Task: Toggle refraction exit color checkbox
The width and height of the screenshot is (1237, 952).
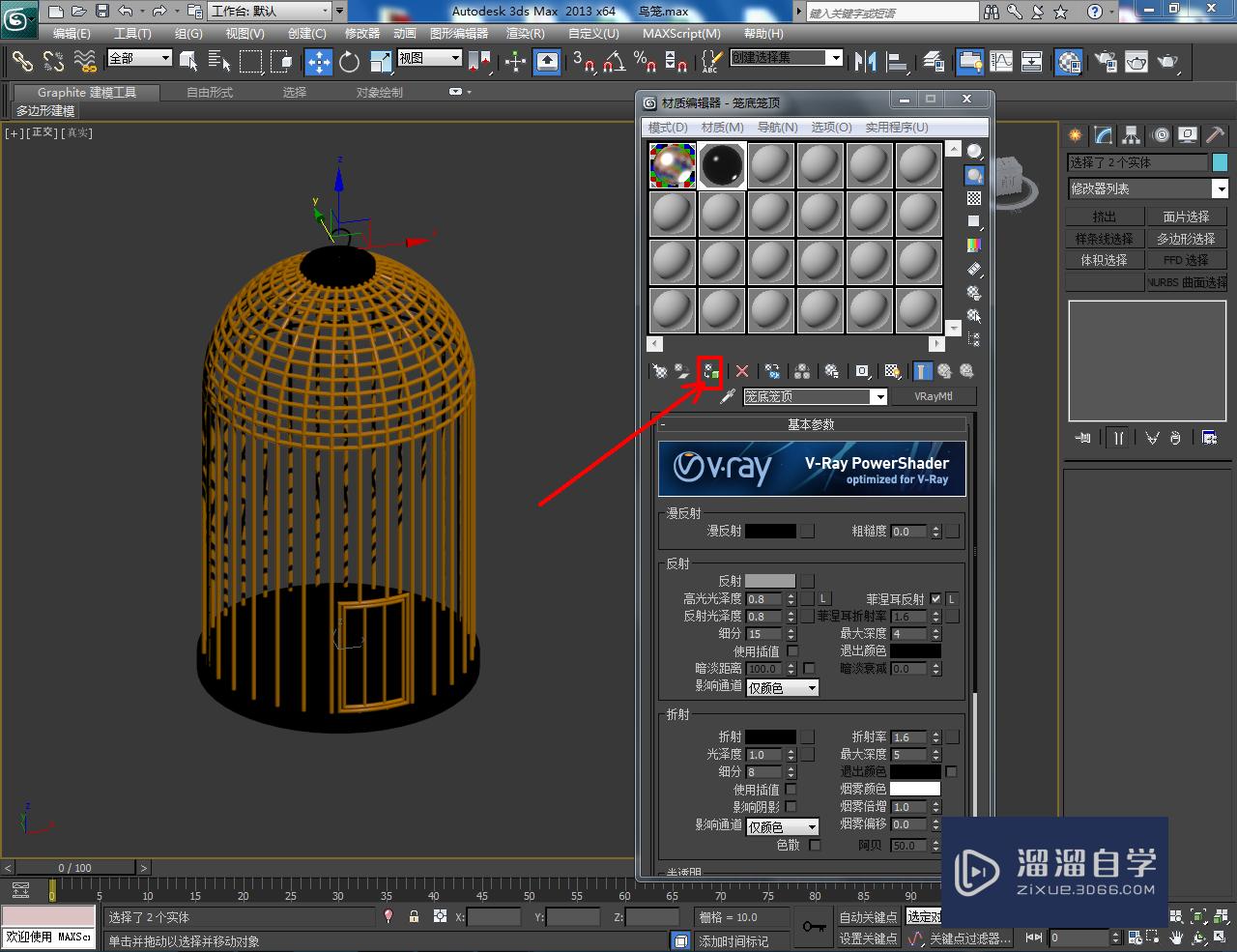Action: [x=952, y=772]
